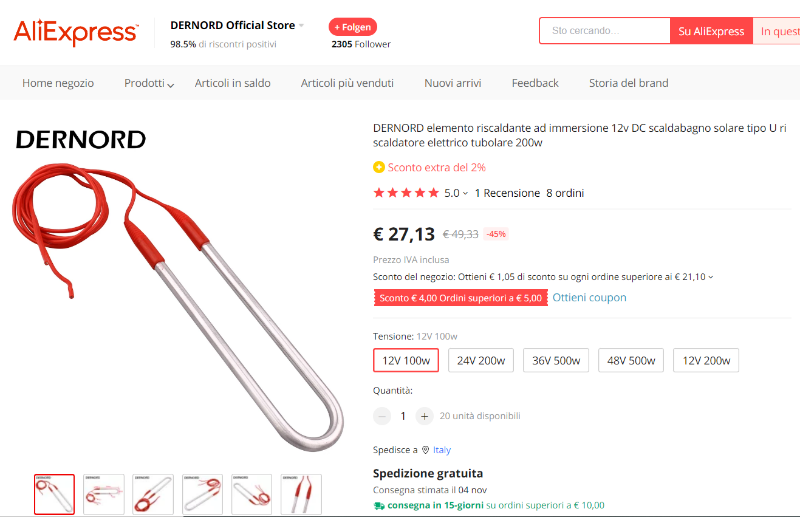
Task: Click the yellow plus extra discount icon
Action: [x=379, y=167]
